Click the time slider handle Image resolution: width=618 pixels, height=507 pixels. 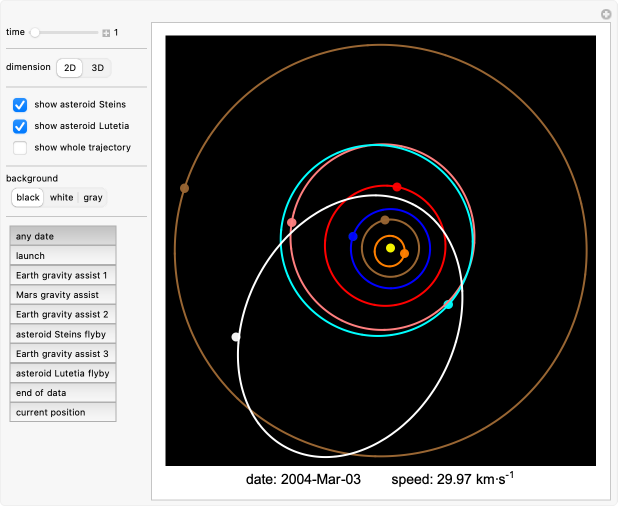(x=35, y=33)
